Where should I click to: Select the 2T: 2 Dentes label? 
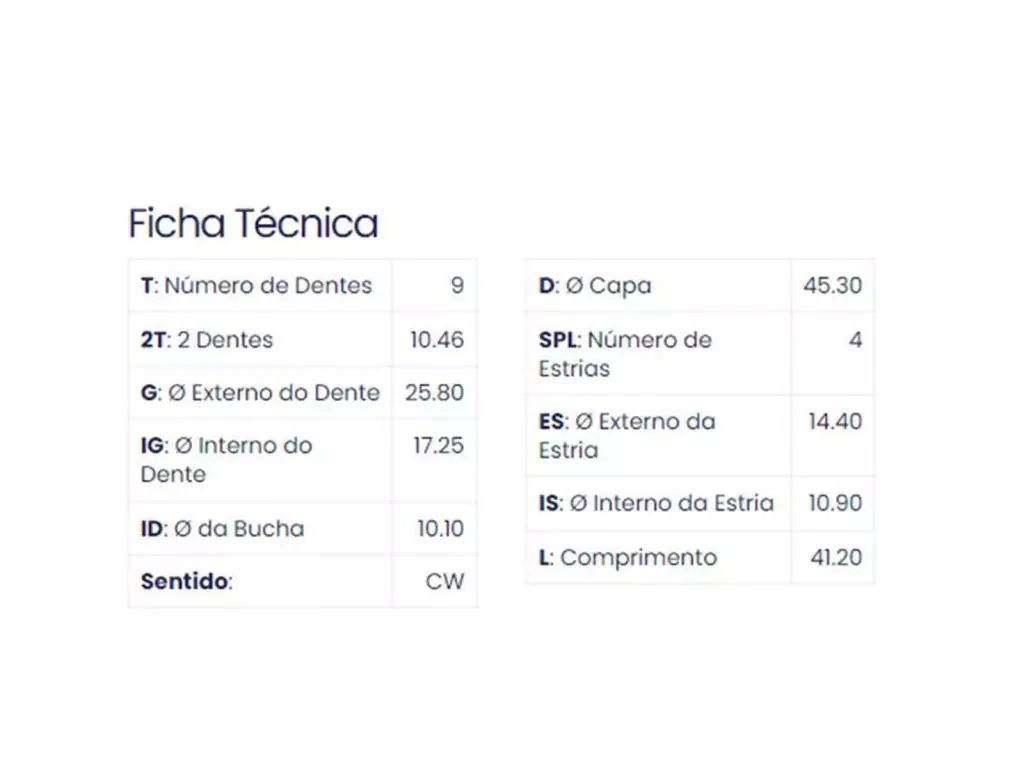[207, 340]
